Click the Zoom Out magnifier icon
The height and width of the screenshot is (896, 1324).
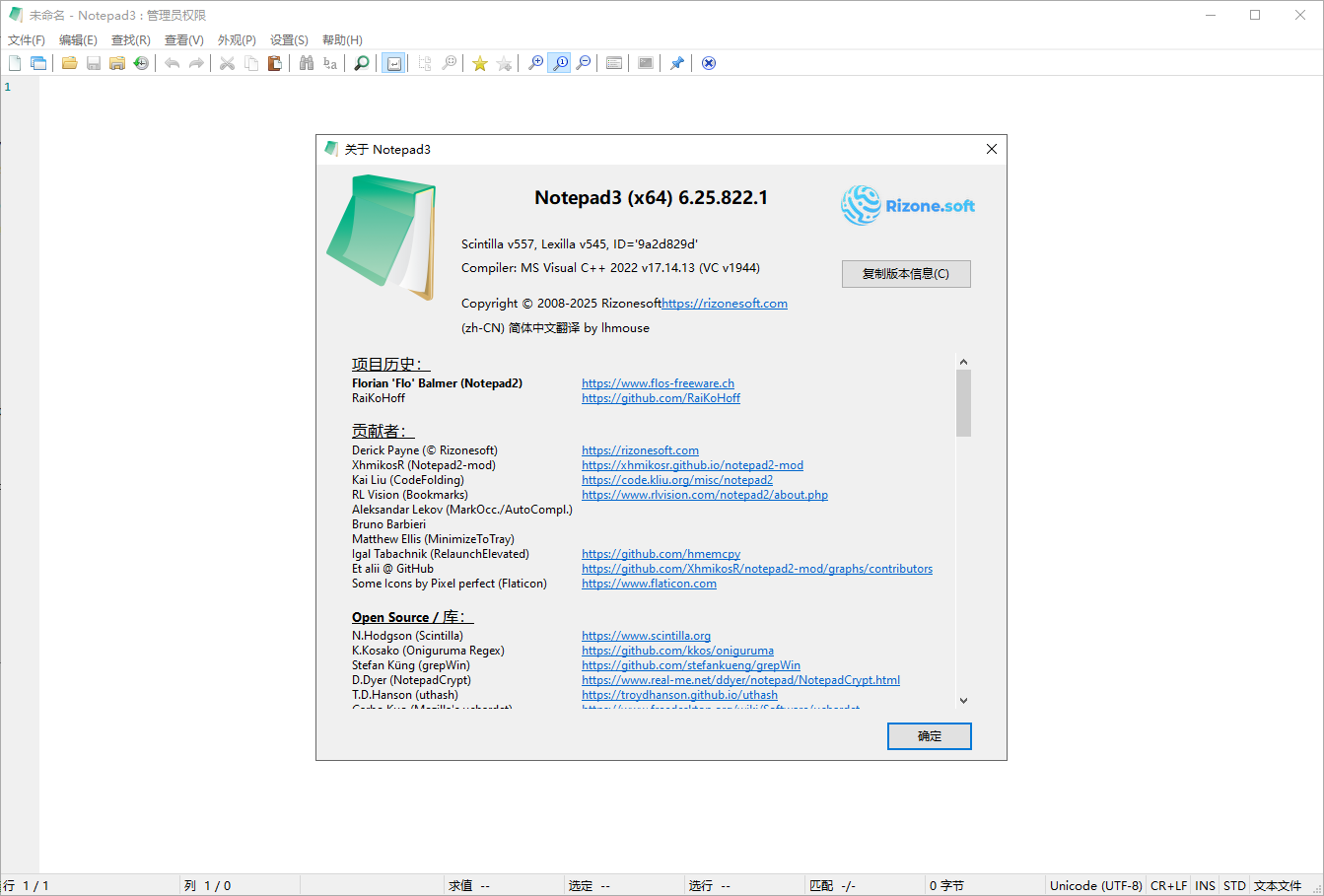[584, 63]
